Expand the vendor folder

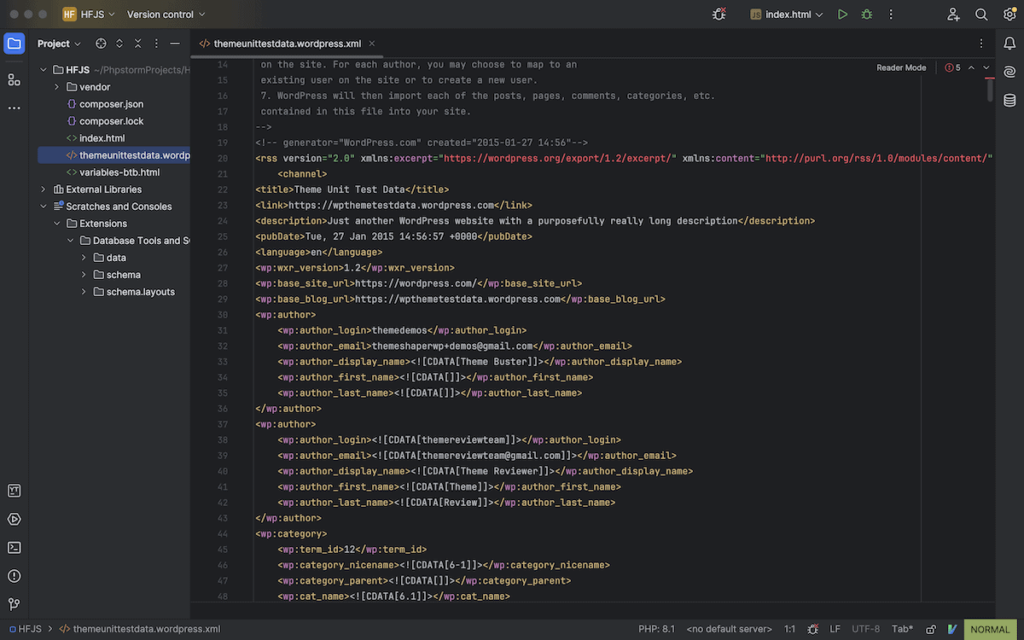click(x=57, y=87)
